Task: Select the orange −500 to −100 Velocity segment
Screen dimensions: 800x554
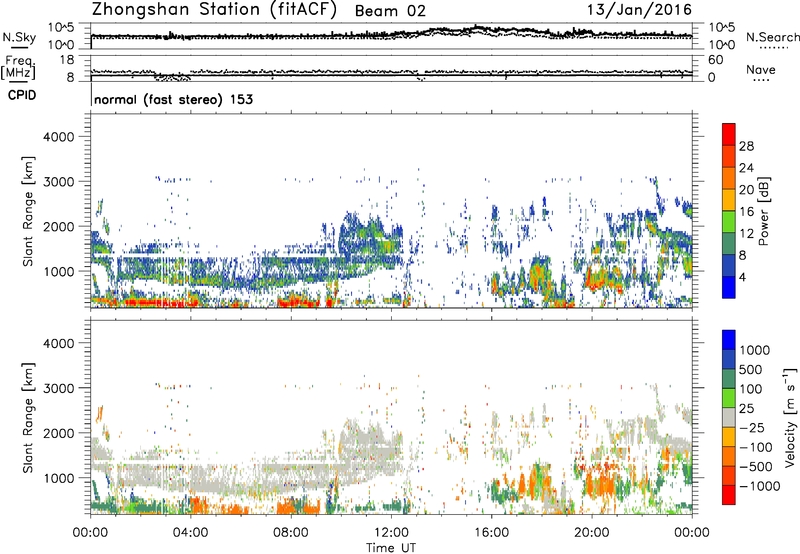Action: click(x=729, y=456)
